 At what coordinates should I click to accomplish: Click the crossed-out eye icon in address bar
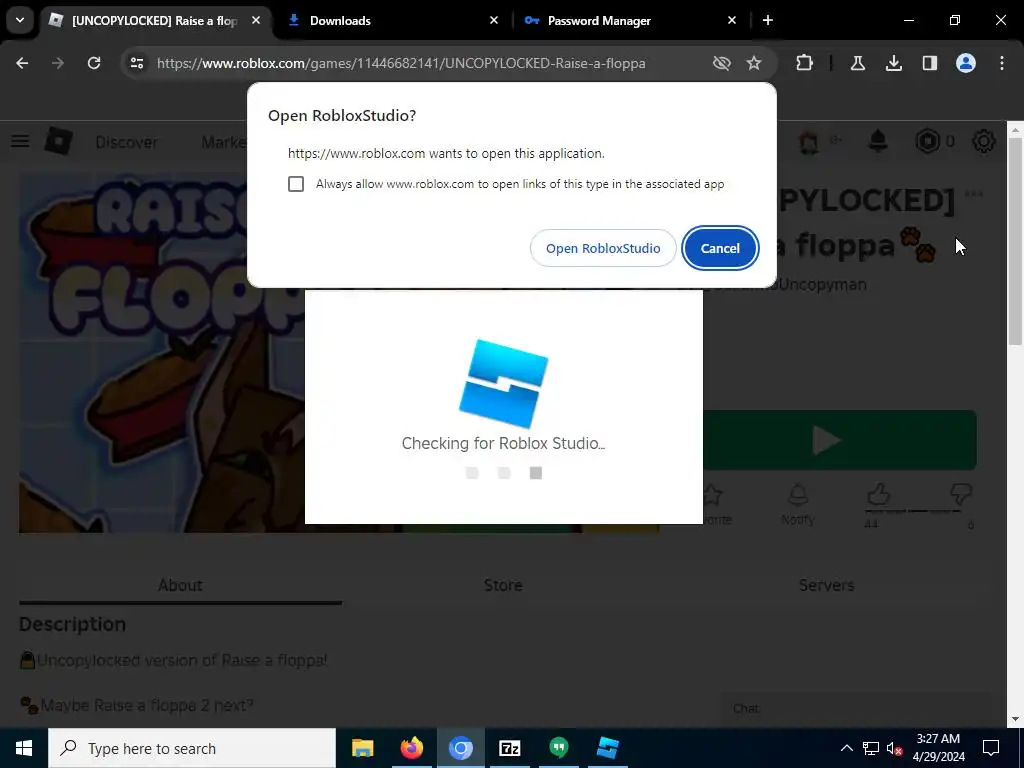[721, 63]
